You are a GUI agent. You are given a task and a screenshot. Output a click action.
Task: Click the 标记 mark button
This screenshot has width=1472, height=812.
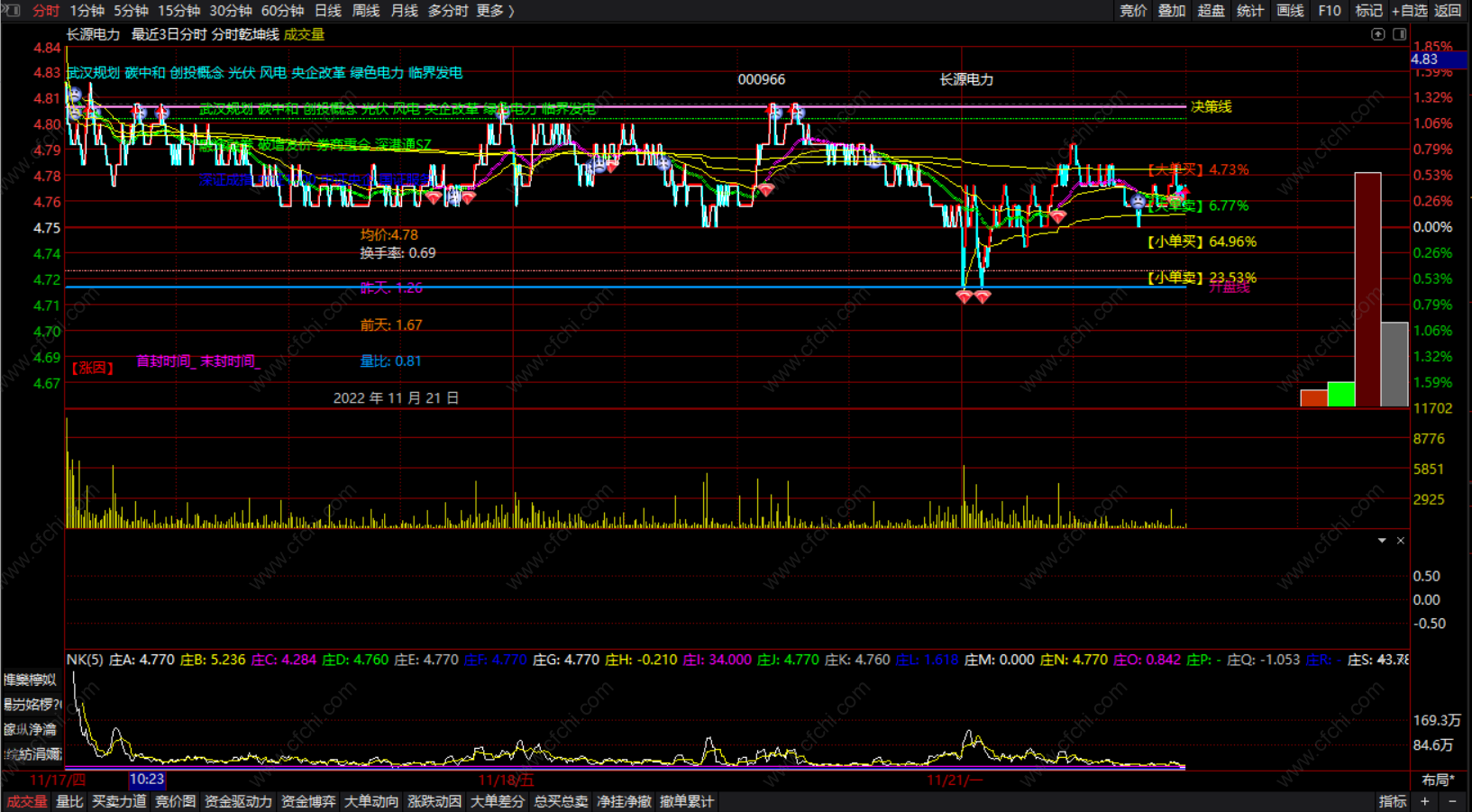tap(1368, 11)
